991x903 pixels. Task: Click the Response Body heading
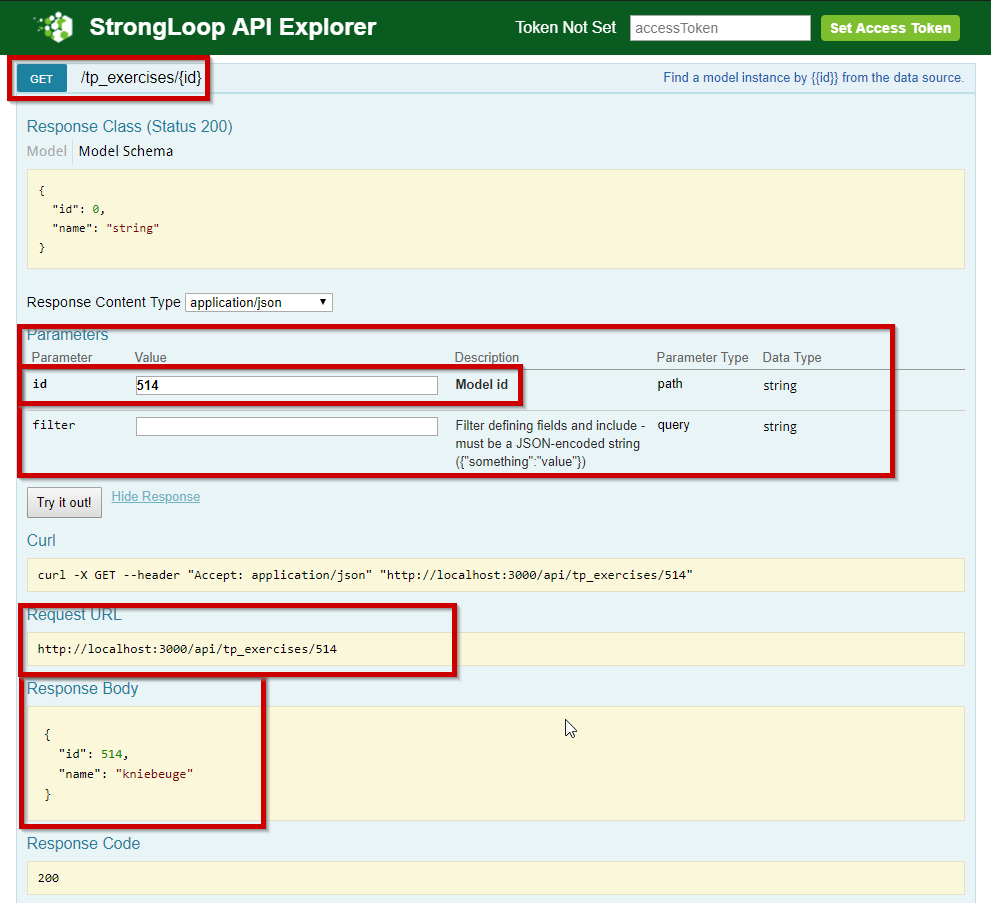coord(82,688)
